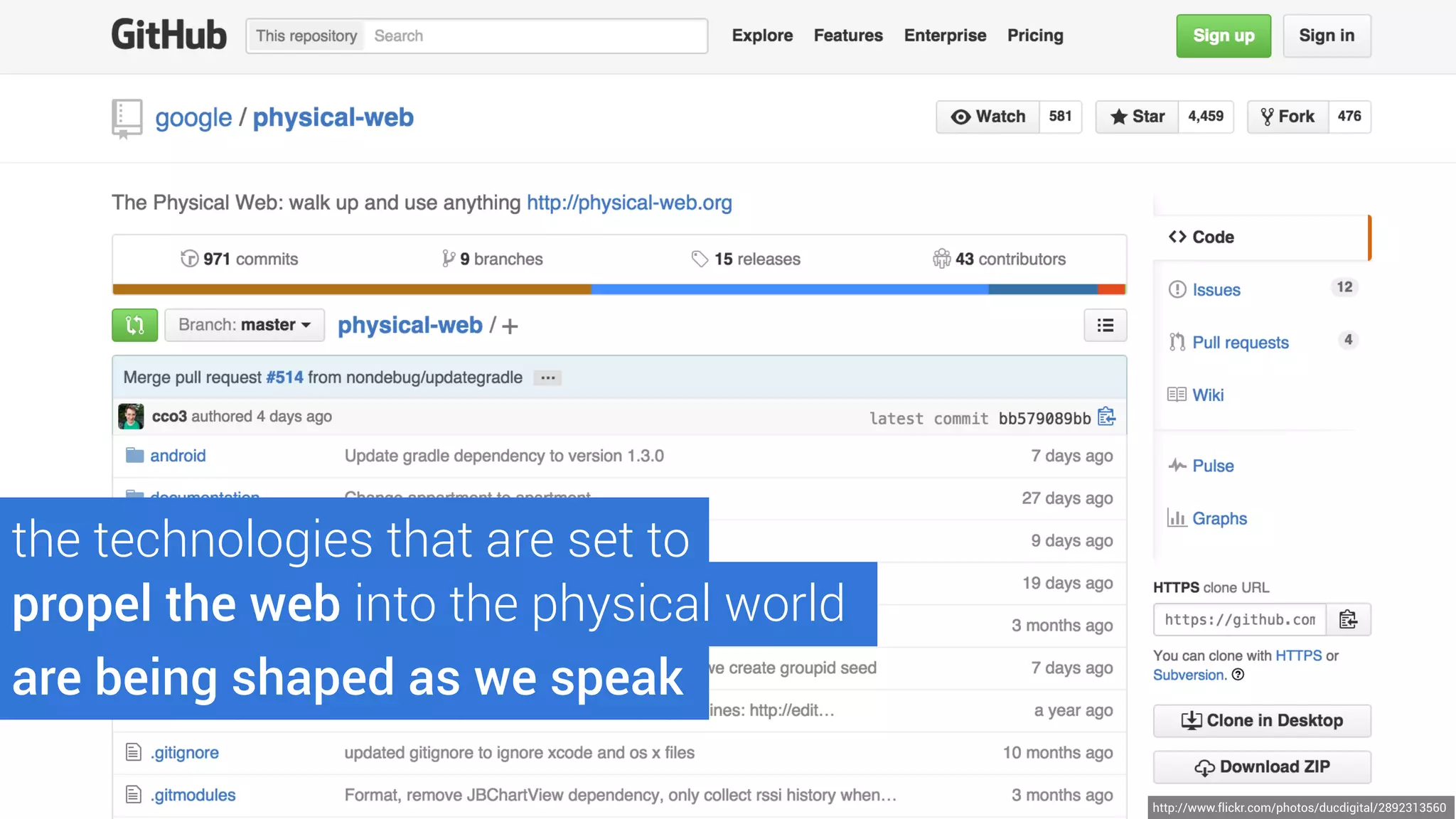Copy the latest commit hash via clipboard icon

pyautogui.click(x=1106, y=417)
